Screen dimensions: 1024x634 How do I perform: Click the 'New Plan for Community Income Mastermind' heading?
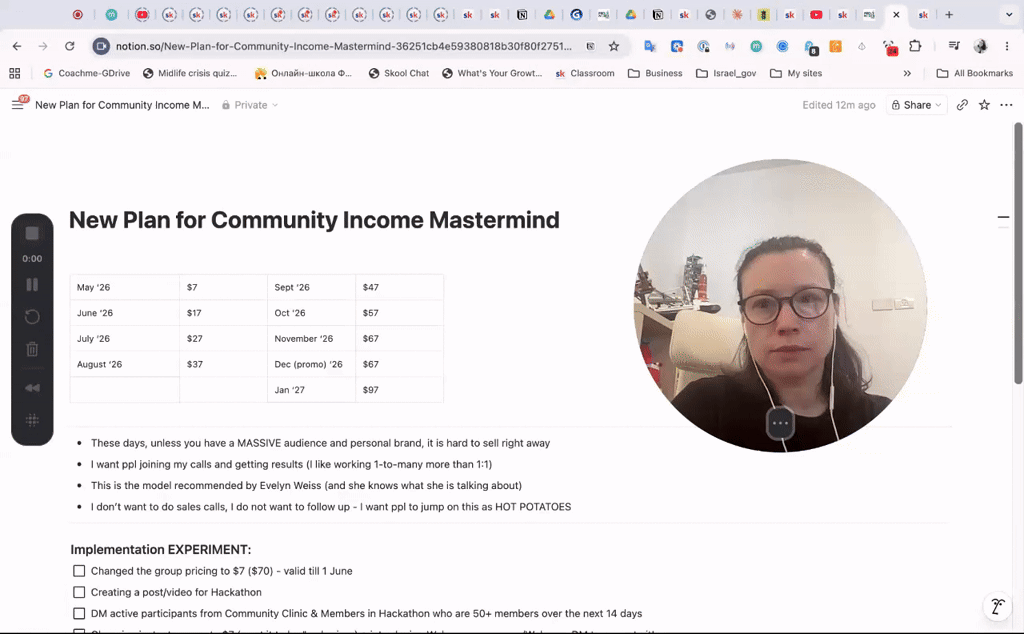click(x=314, y=220)
